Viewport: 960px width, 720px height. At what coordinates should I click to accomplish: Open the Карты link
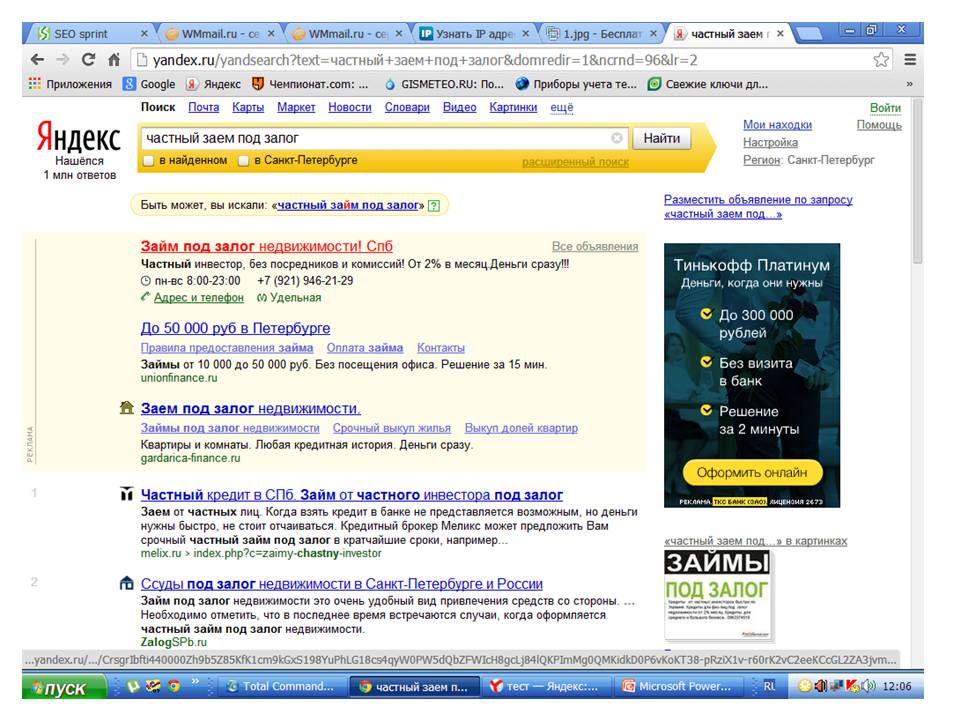[248, 107]
